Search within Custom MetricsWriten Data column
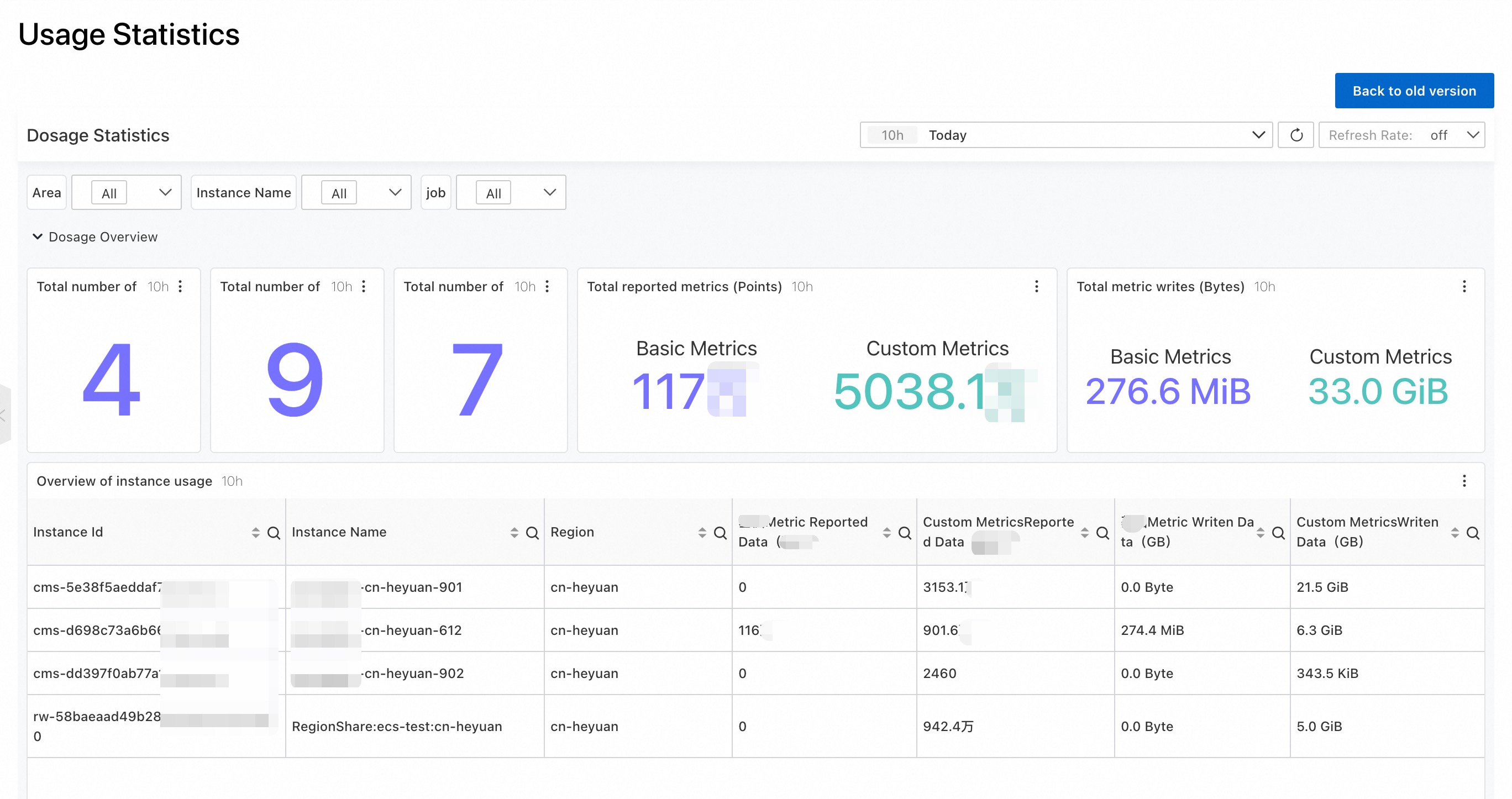Viewport: 1512px width, 799px height. [x=1473, y=533]
